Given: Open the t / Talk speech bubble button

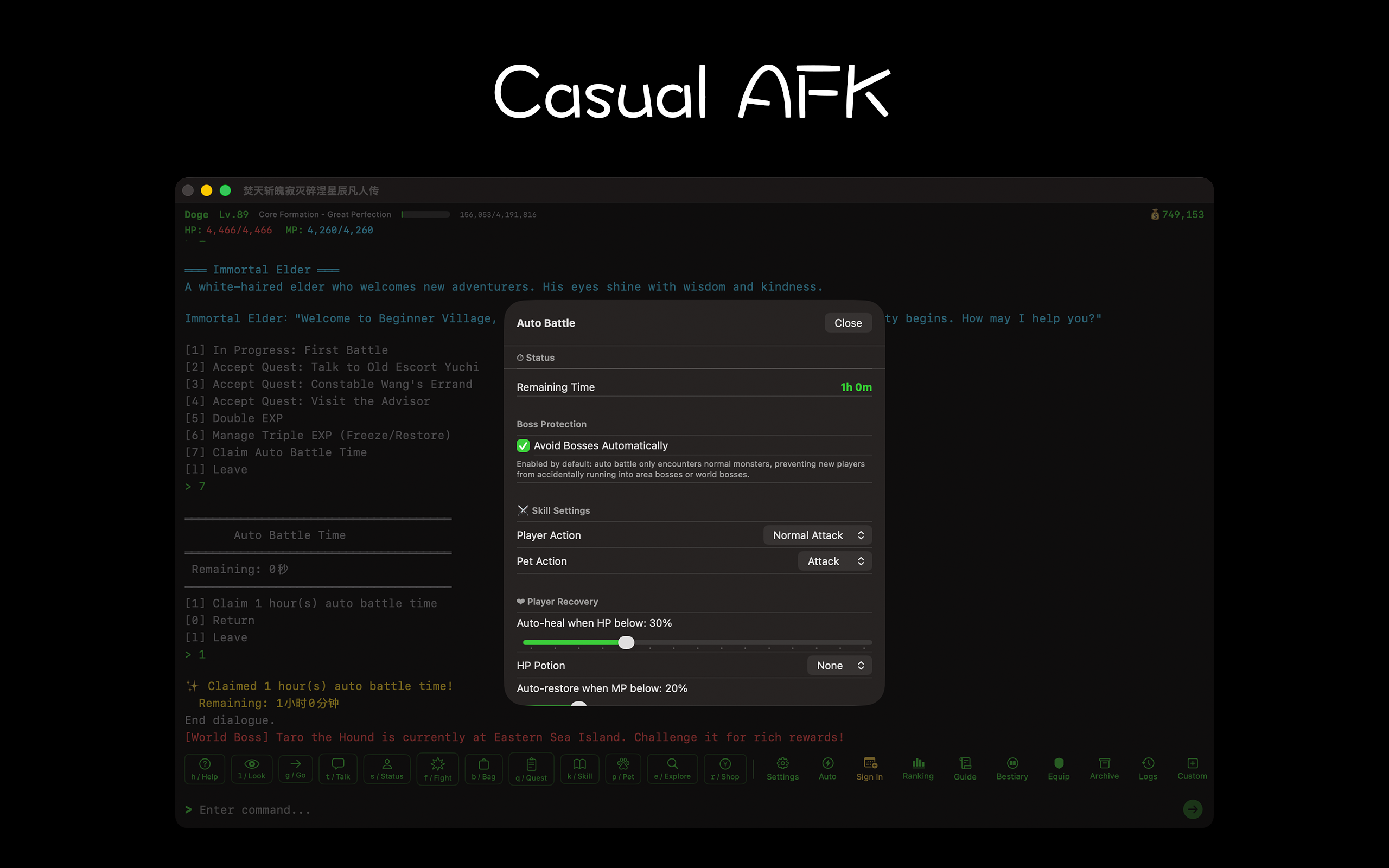Looking at the screenshot, I should pyautogui.click(x=338, y=769).
